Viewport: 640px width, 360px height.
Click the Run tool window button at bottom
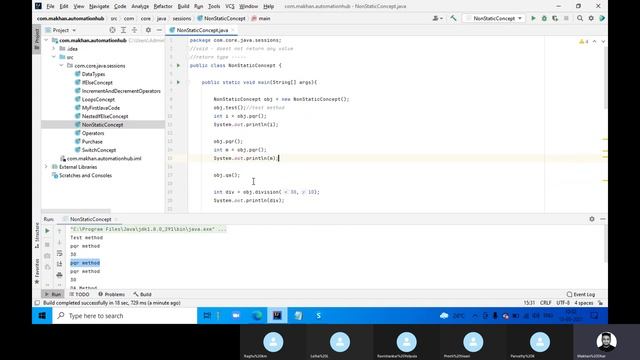pyautogui.click(x=53, y=294)
